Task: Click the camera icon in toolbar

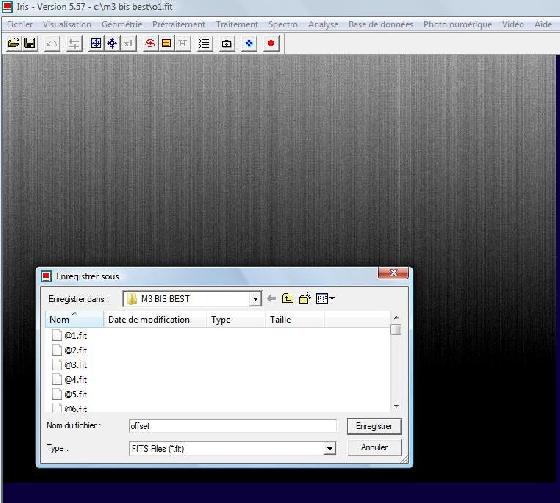Action: tap(226, 44)
